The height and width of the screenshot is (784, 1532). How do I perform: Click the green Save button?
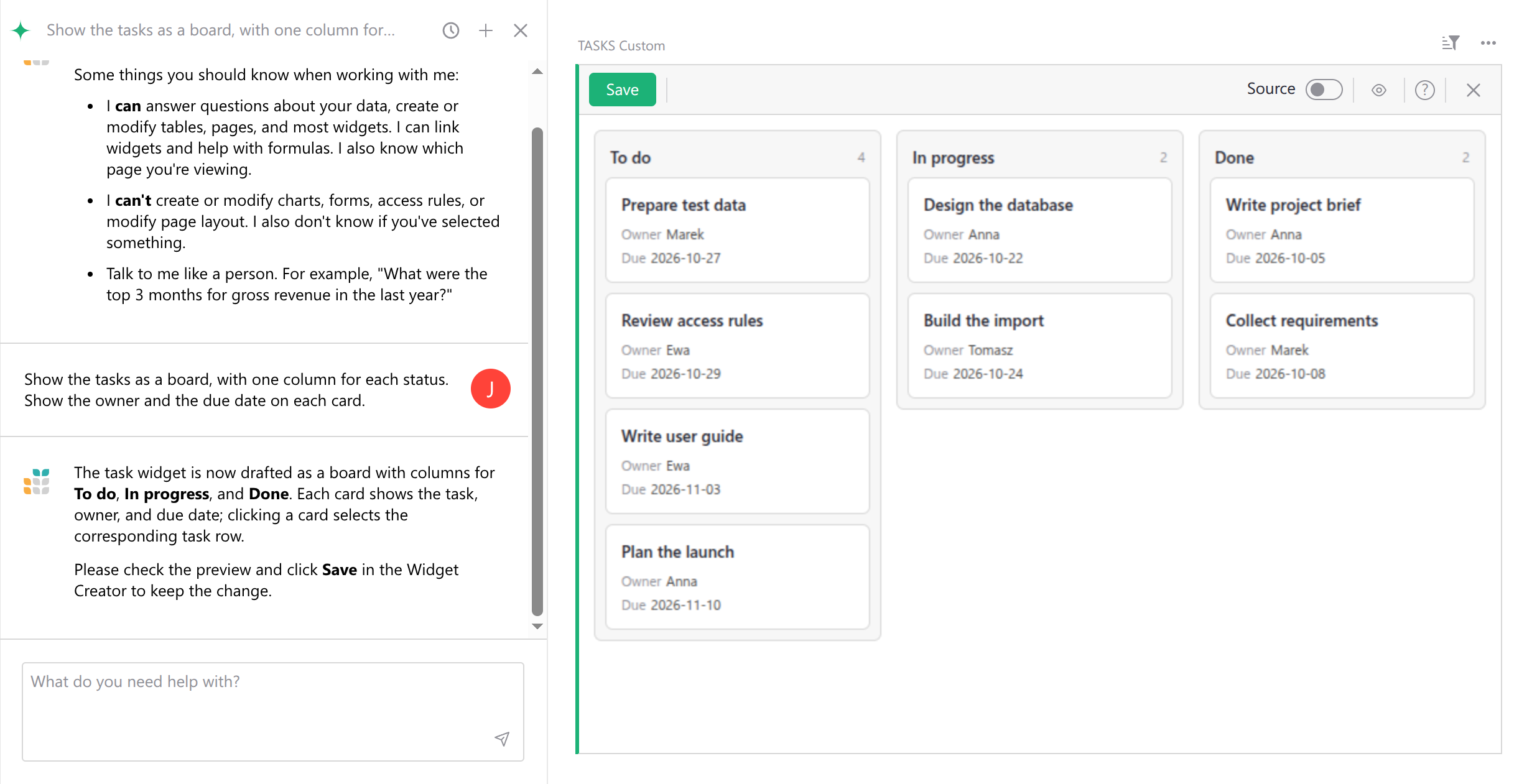tap(622, 90)
